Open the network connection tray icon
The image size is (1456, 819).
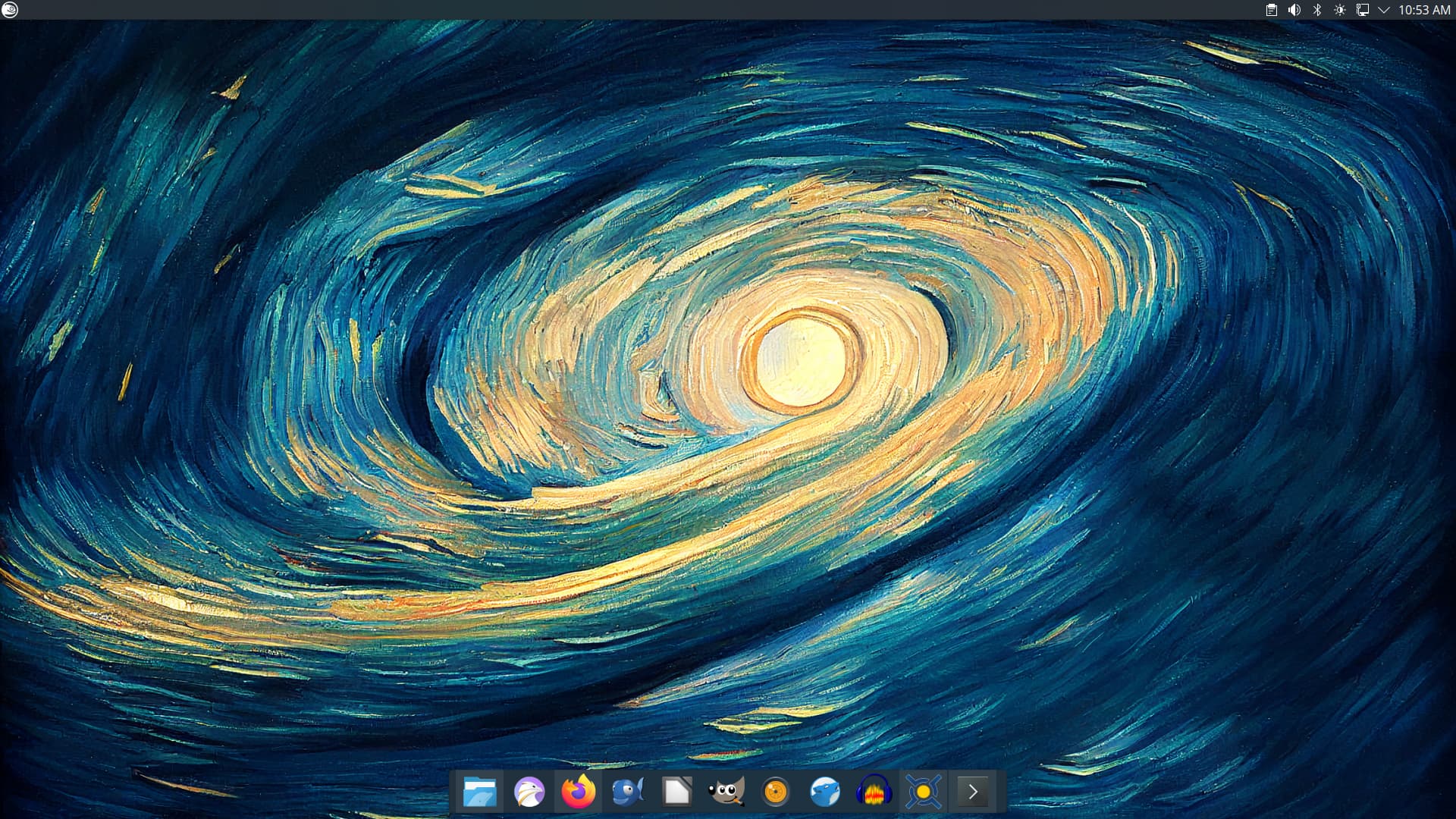pos(1363,10)
